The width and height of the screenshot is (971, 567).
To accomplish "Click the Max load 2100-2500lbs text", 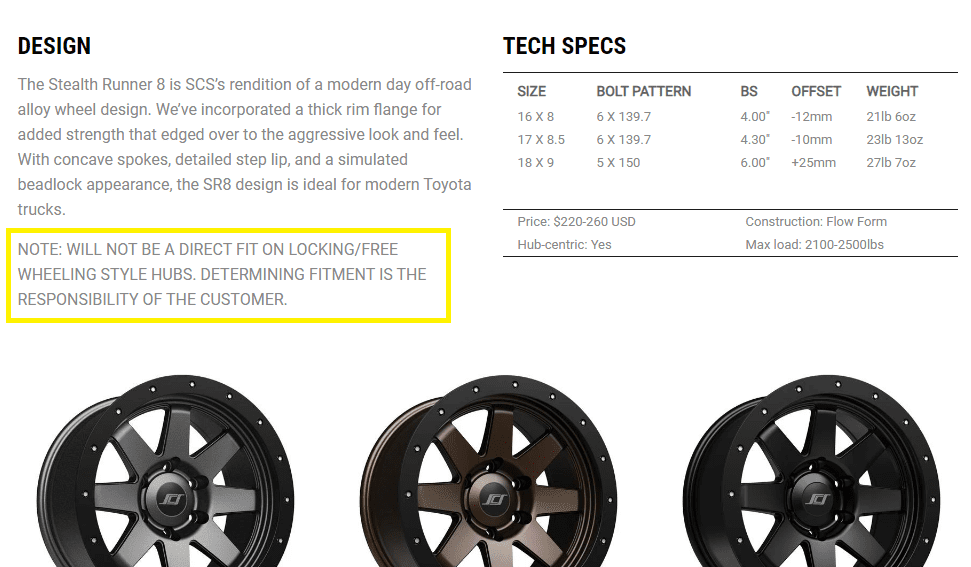I will pyautogui.click(x=814, y=245).
